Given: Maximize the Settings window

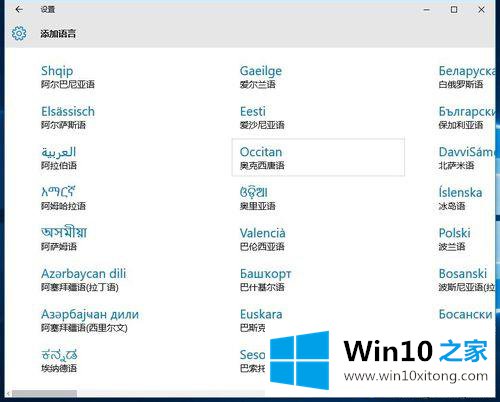Looking at the screenshot, I should [x=454, y=10].
